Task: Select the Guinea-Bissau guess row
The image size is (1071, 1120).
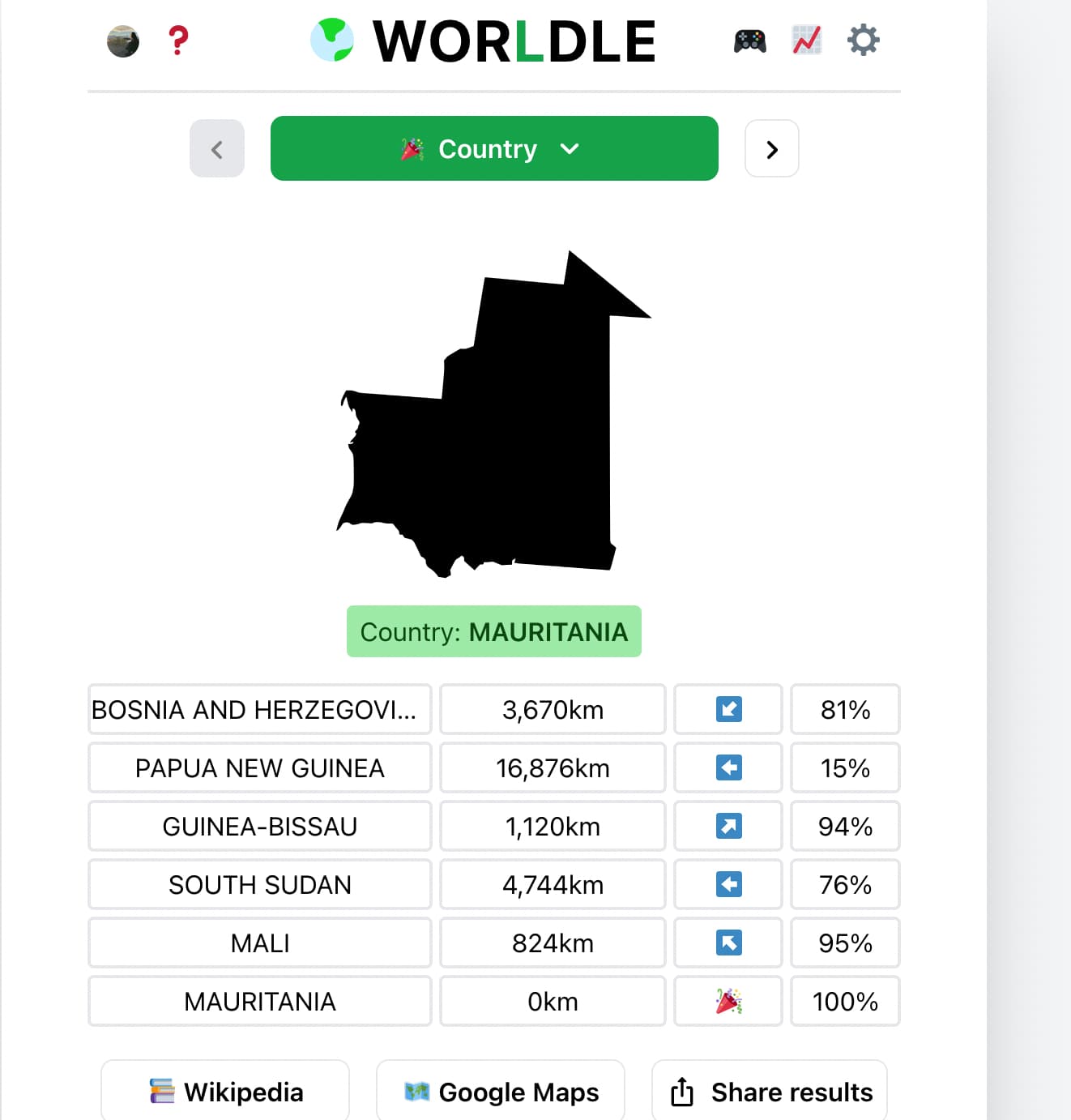Action: 260,827
